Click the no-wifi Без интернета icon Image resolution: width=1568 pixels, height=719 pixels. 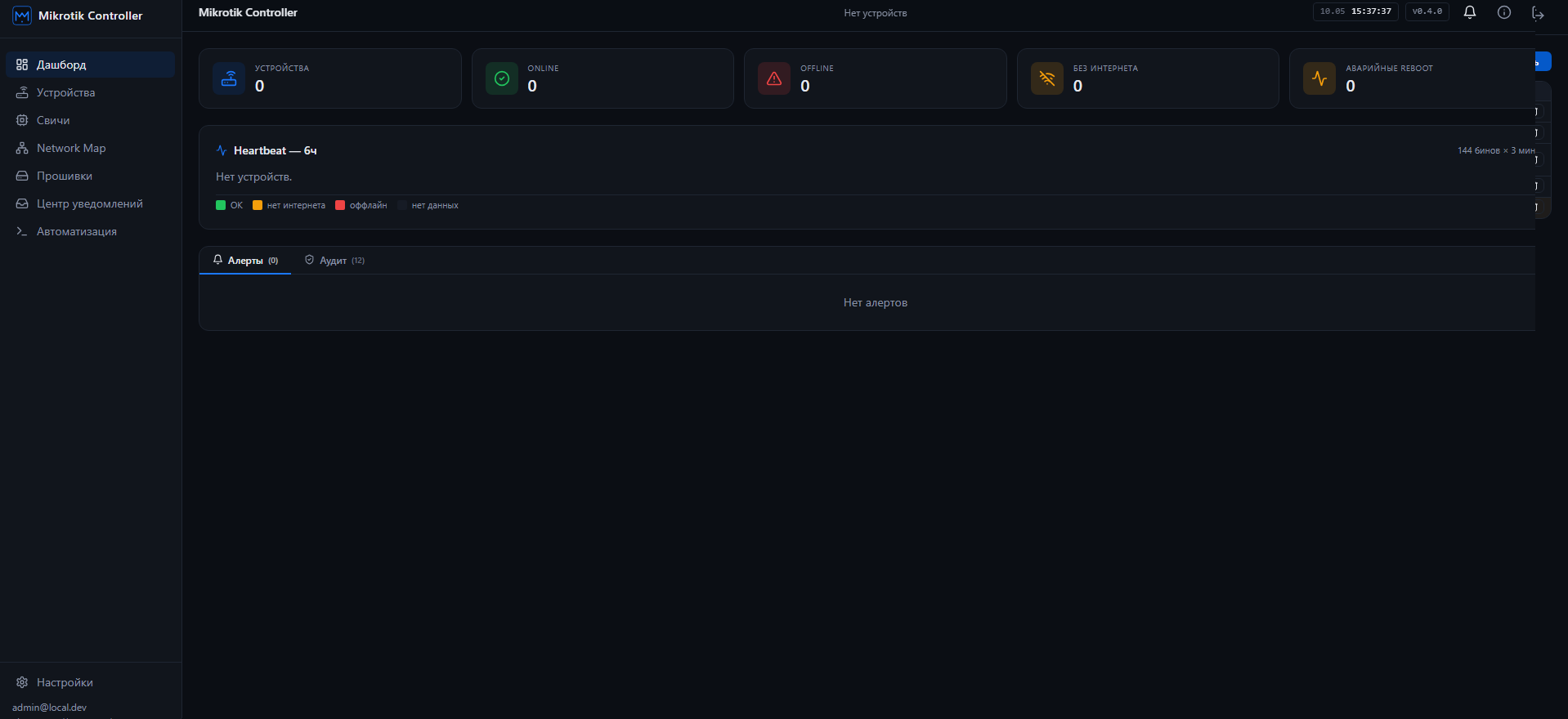pos(1047,78)
